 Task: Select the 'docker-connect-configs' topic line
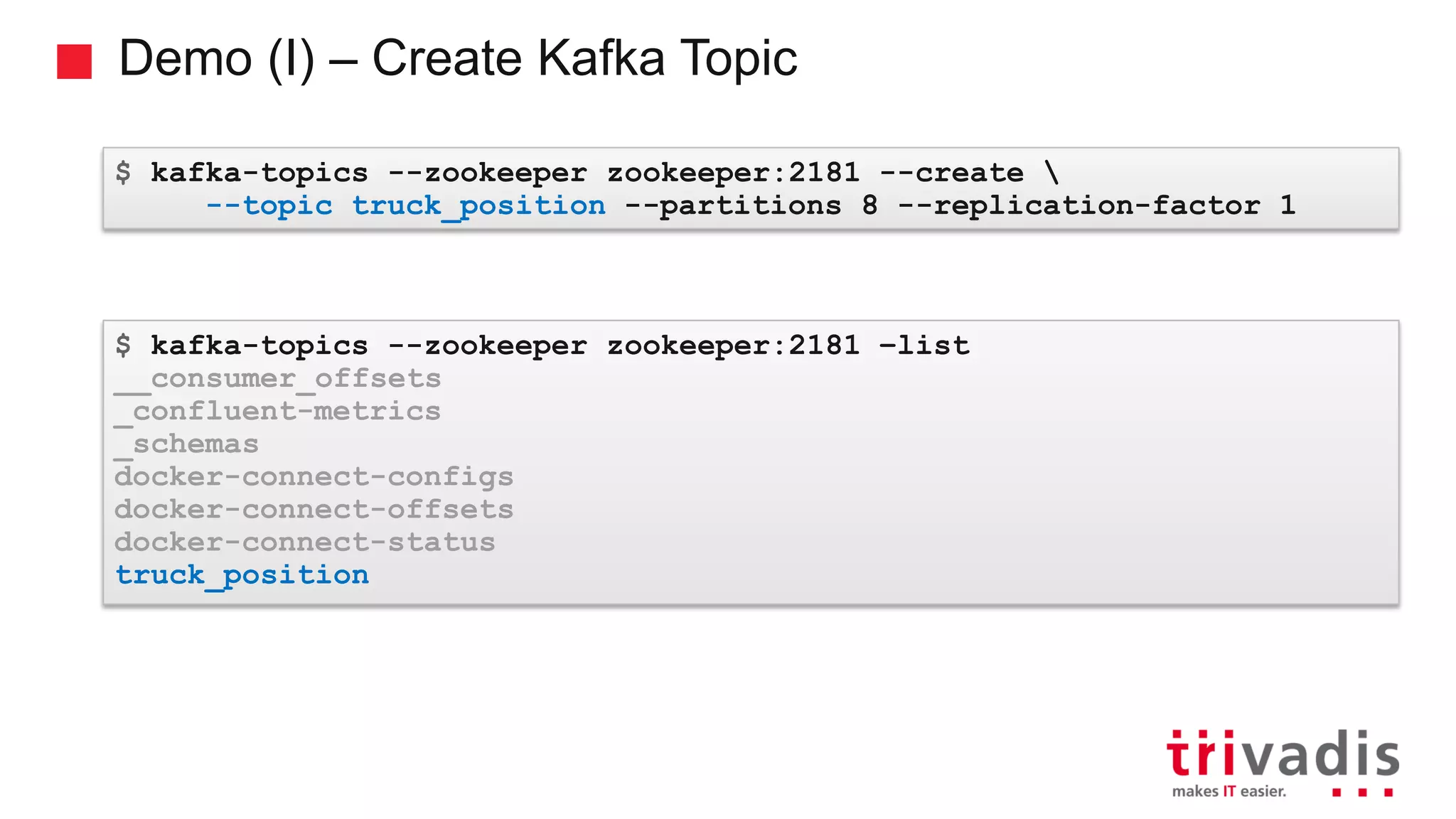[x=314, y=478]
